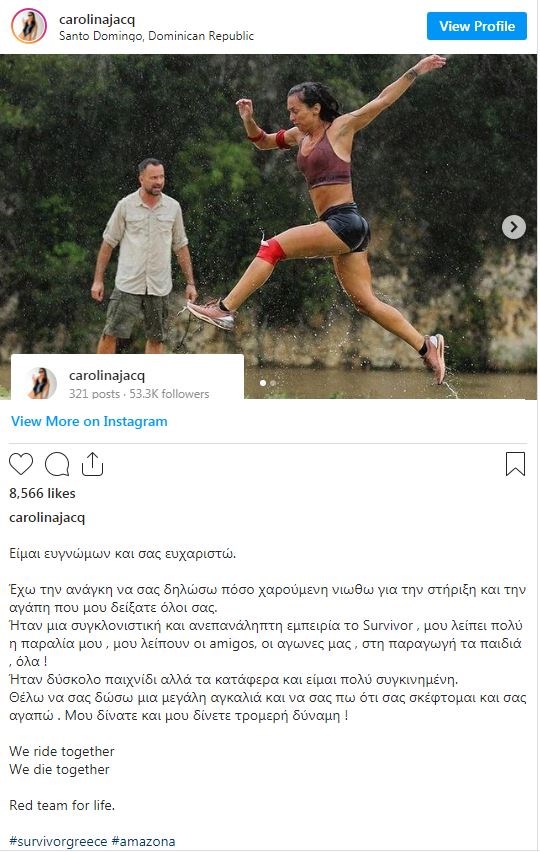Open the carolinajacq username in the header

coord(97,19)
